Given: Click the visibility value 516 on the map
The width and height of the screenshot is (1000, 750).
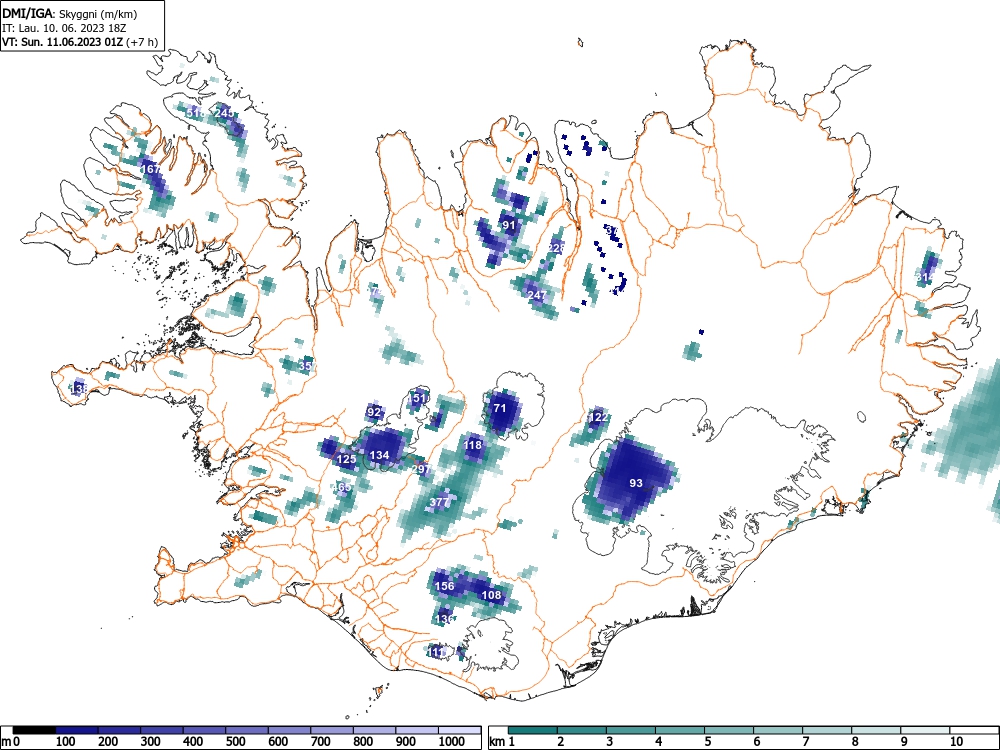Looking at the screenshot, I should [x=196, y=113].
